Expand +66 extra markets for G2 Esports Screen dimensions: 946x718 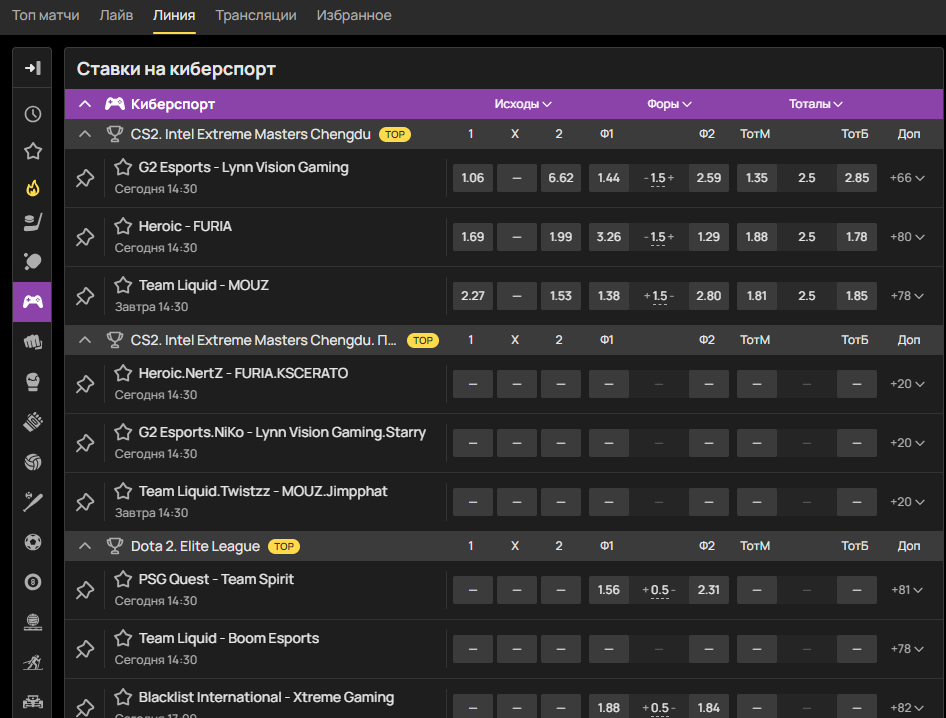click(907, 178)
